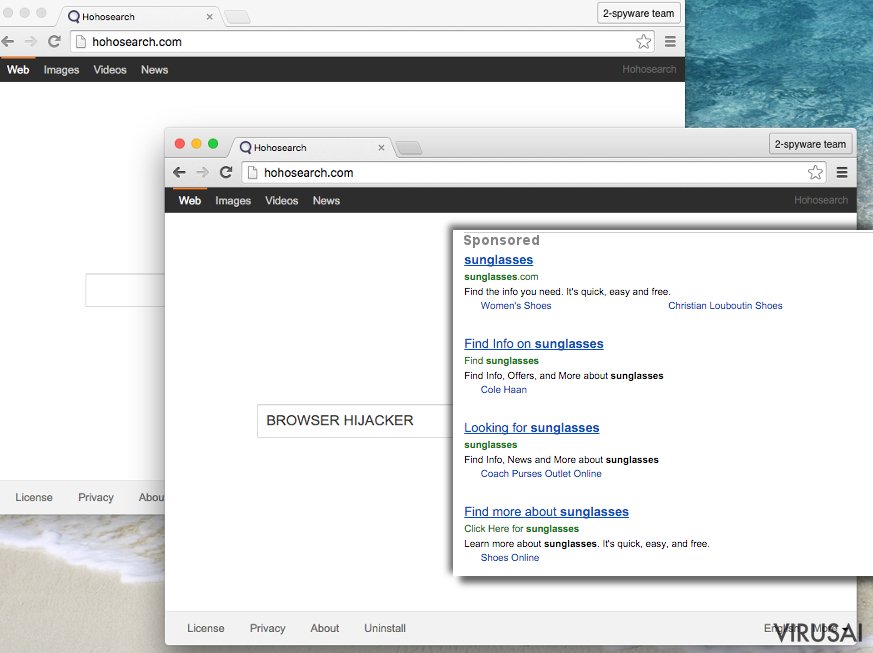This screenshot has width=873, height=653.
Task: Open License in the front window's footer
Action: (205, 628)
